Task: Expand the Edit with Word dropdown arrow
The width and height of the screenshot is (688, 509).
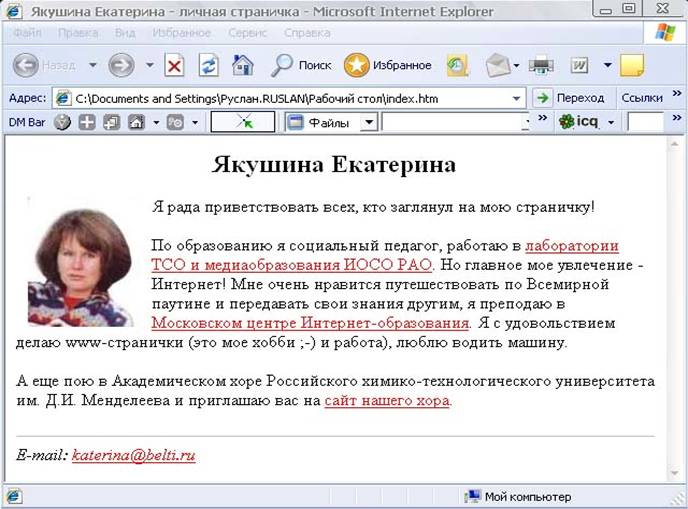Action: point(607,65)
